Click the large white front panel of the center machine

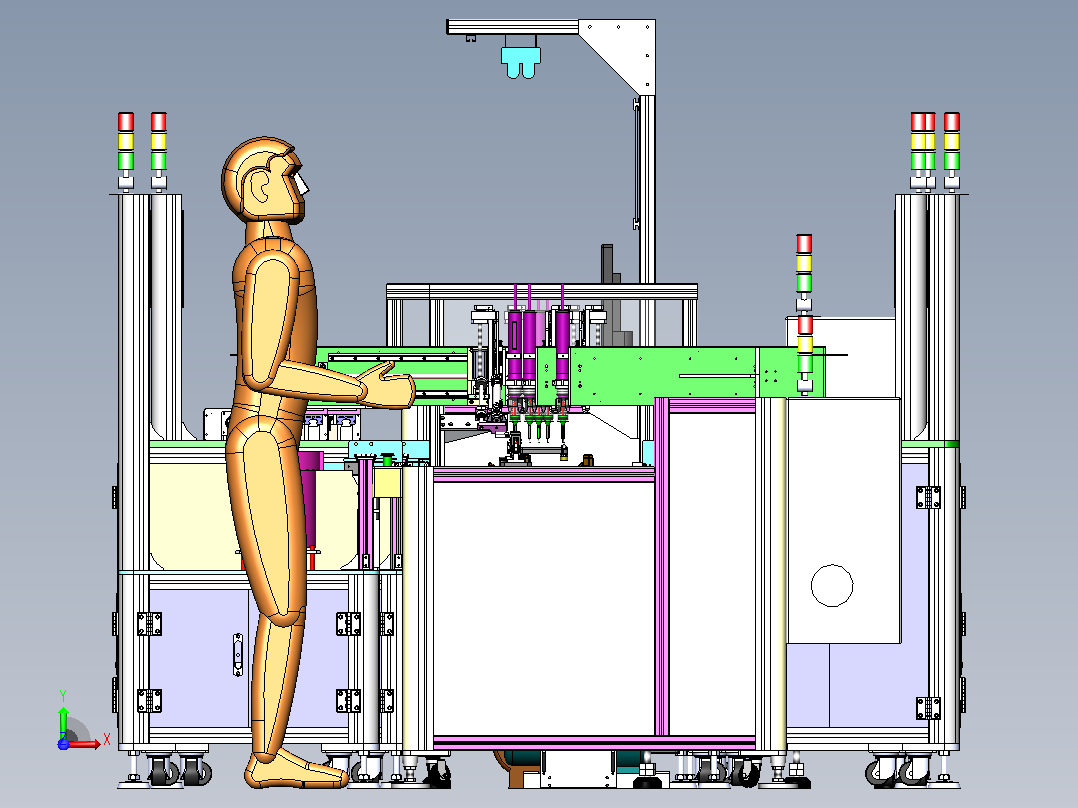544,608
